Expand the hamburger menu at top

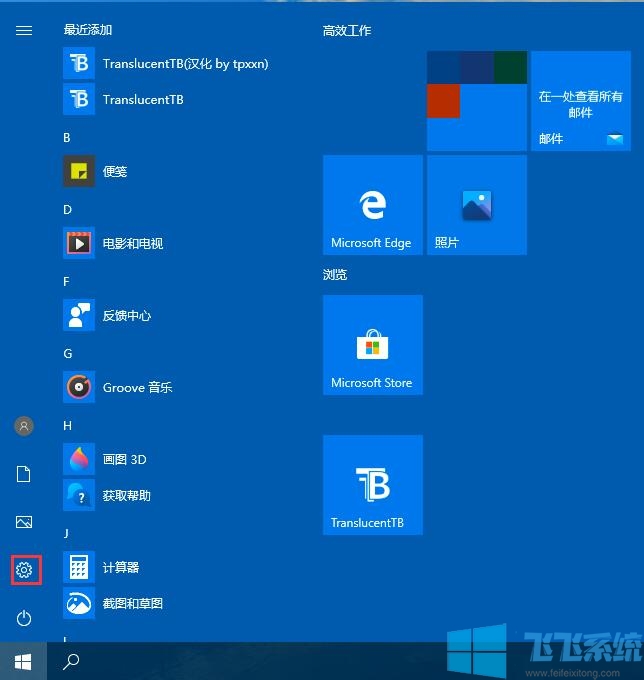pos(24,31)
